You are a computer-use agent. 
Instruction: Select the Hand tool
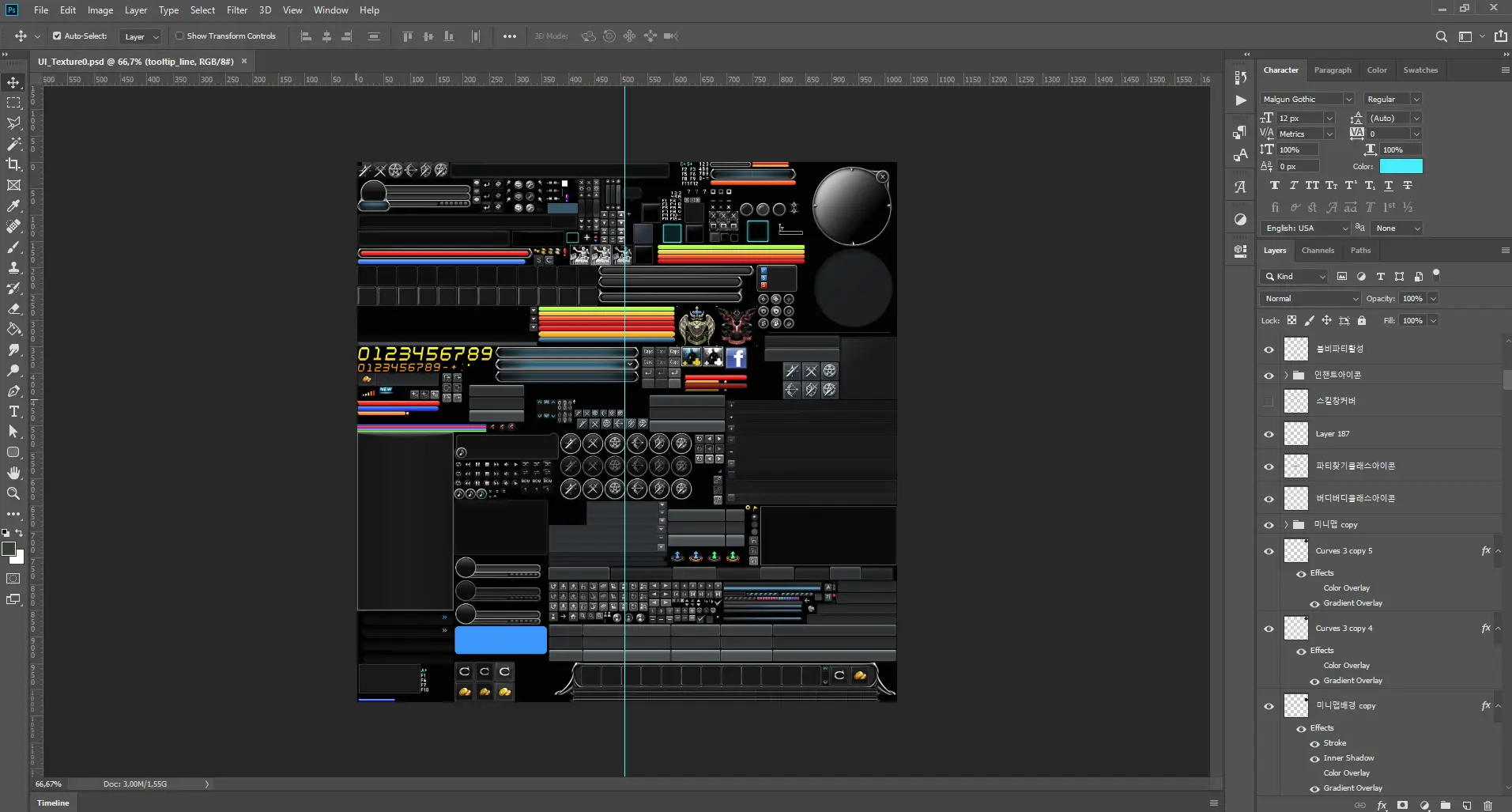click(13, 473)
